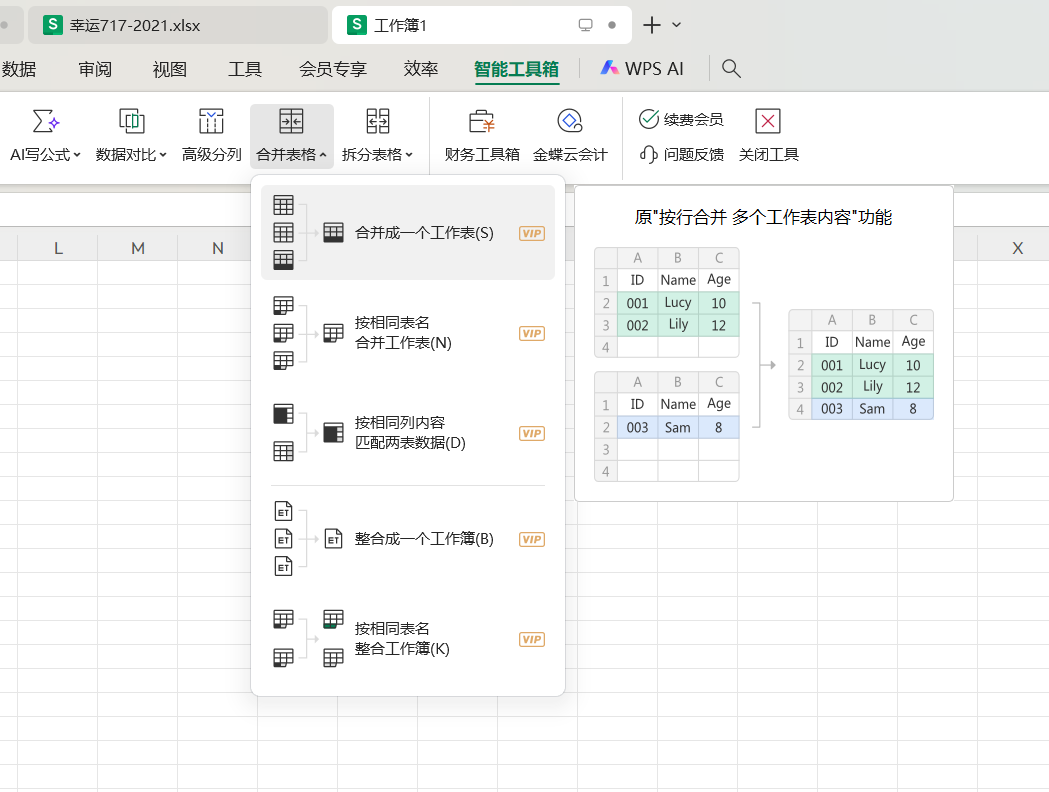Click the 关闭工具 close tool icon
1049x792 pixels.
point(768,122)
